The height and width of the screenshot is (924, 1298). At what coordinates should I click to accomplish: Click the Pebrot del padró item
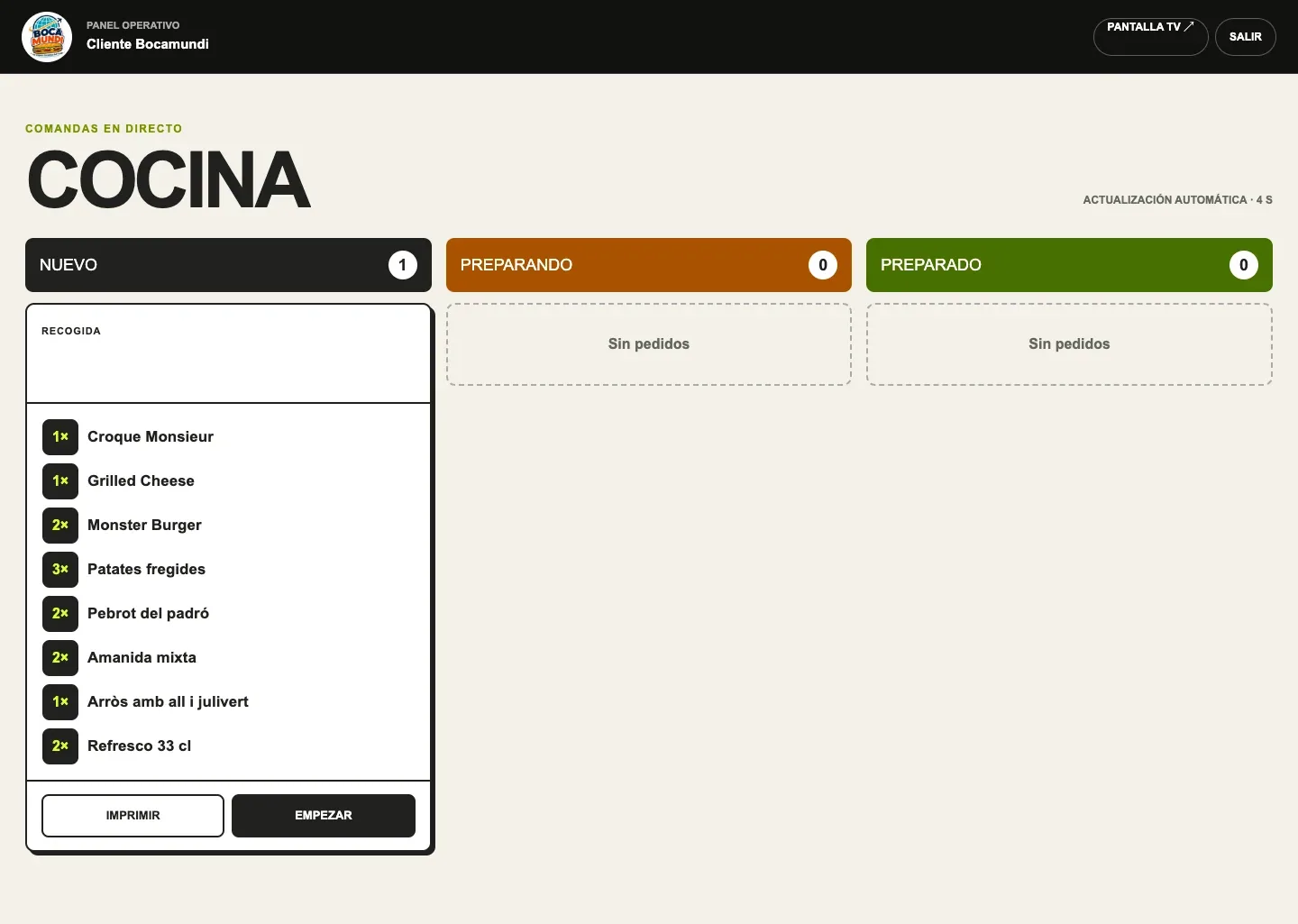(x=148, y=614)
